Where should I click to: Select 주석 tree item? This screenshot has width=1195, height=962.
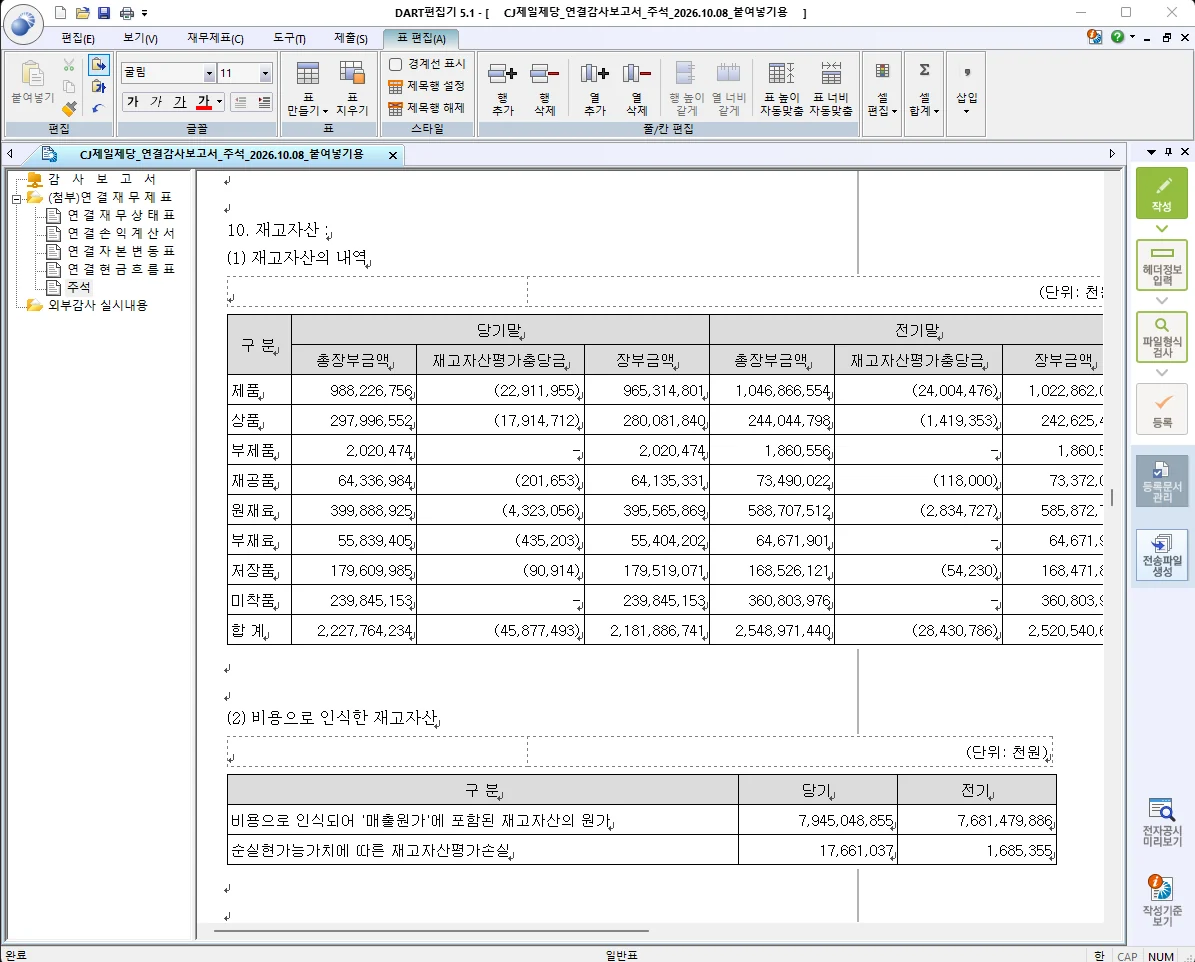[x=78, y=287]
